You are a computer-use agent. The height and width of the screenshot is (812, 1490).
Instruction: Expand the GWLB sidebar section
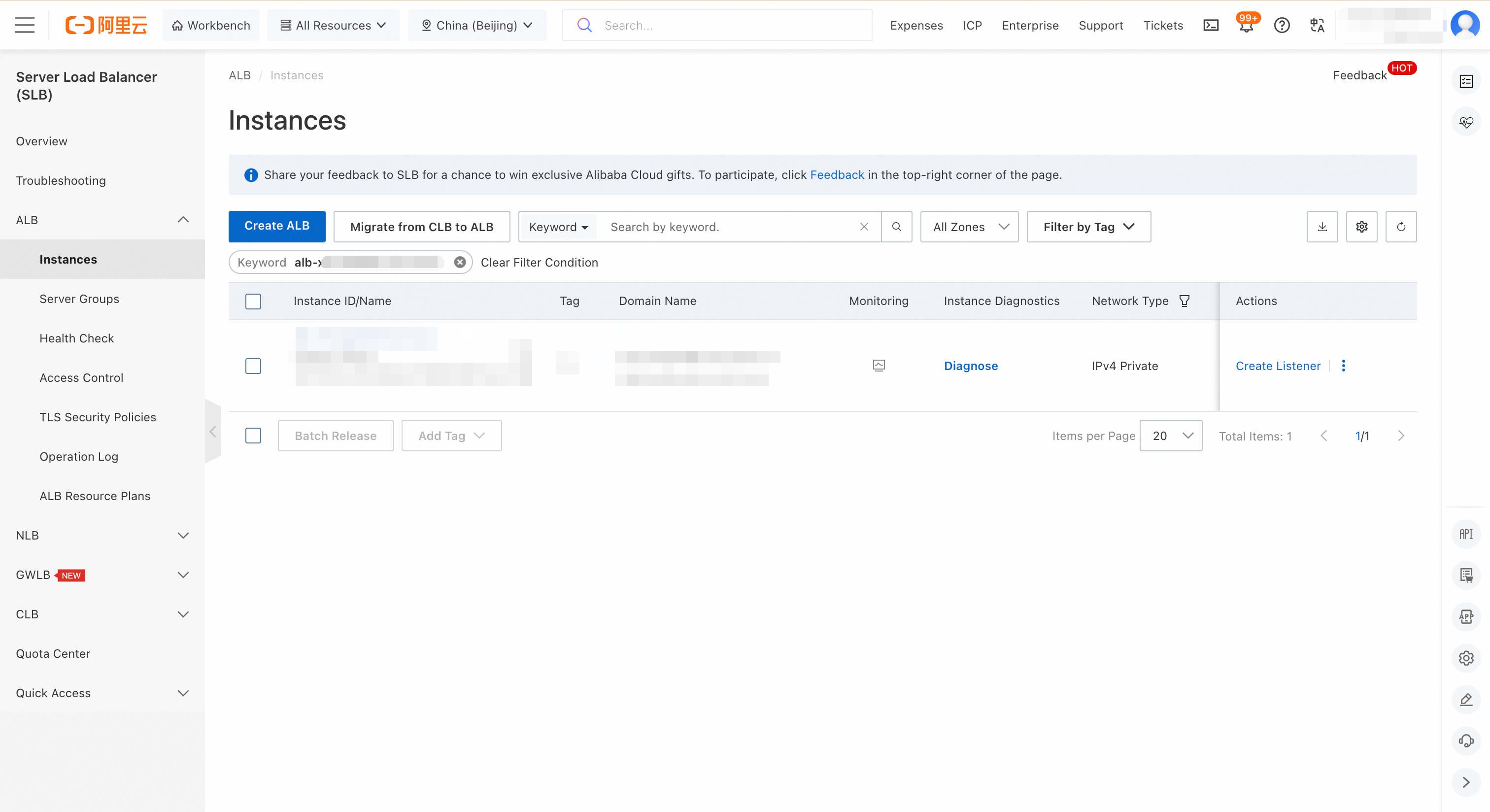(183, 575)
